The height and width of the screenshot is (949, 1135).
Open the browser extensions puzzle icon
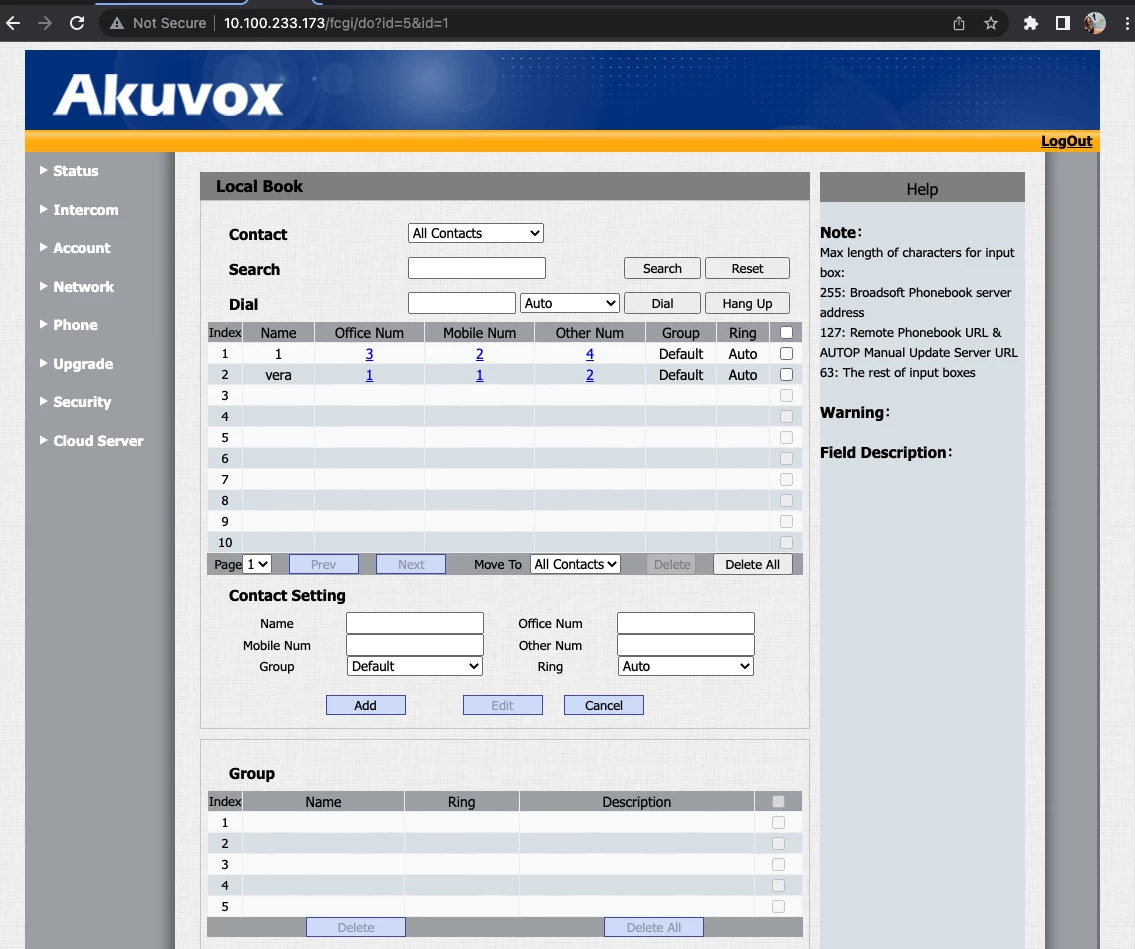(1031, 22)
